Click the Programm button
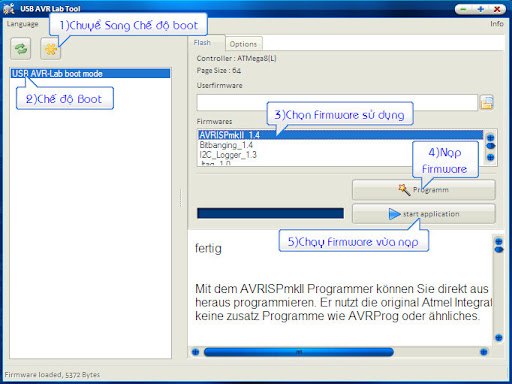512x384 pixels. (424, 190)
